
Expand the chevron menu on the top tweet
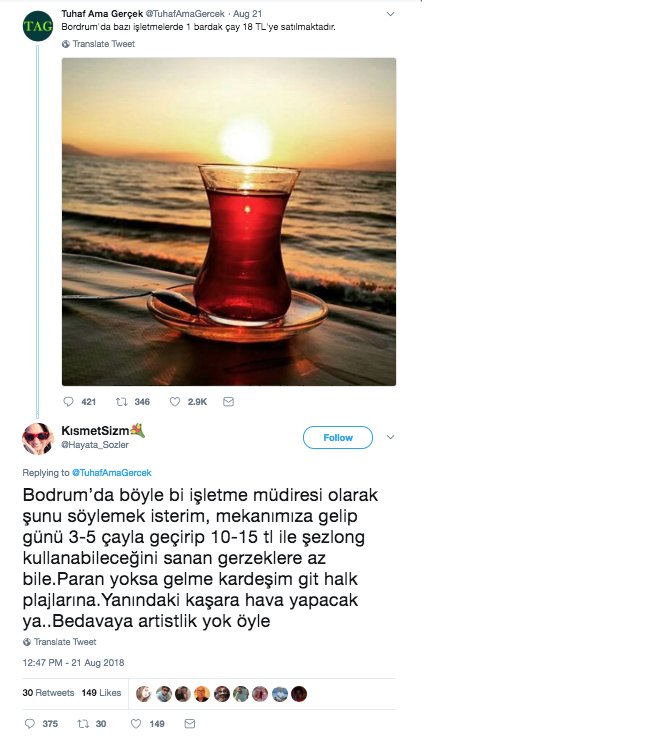(x=390, y=14)
